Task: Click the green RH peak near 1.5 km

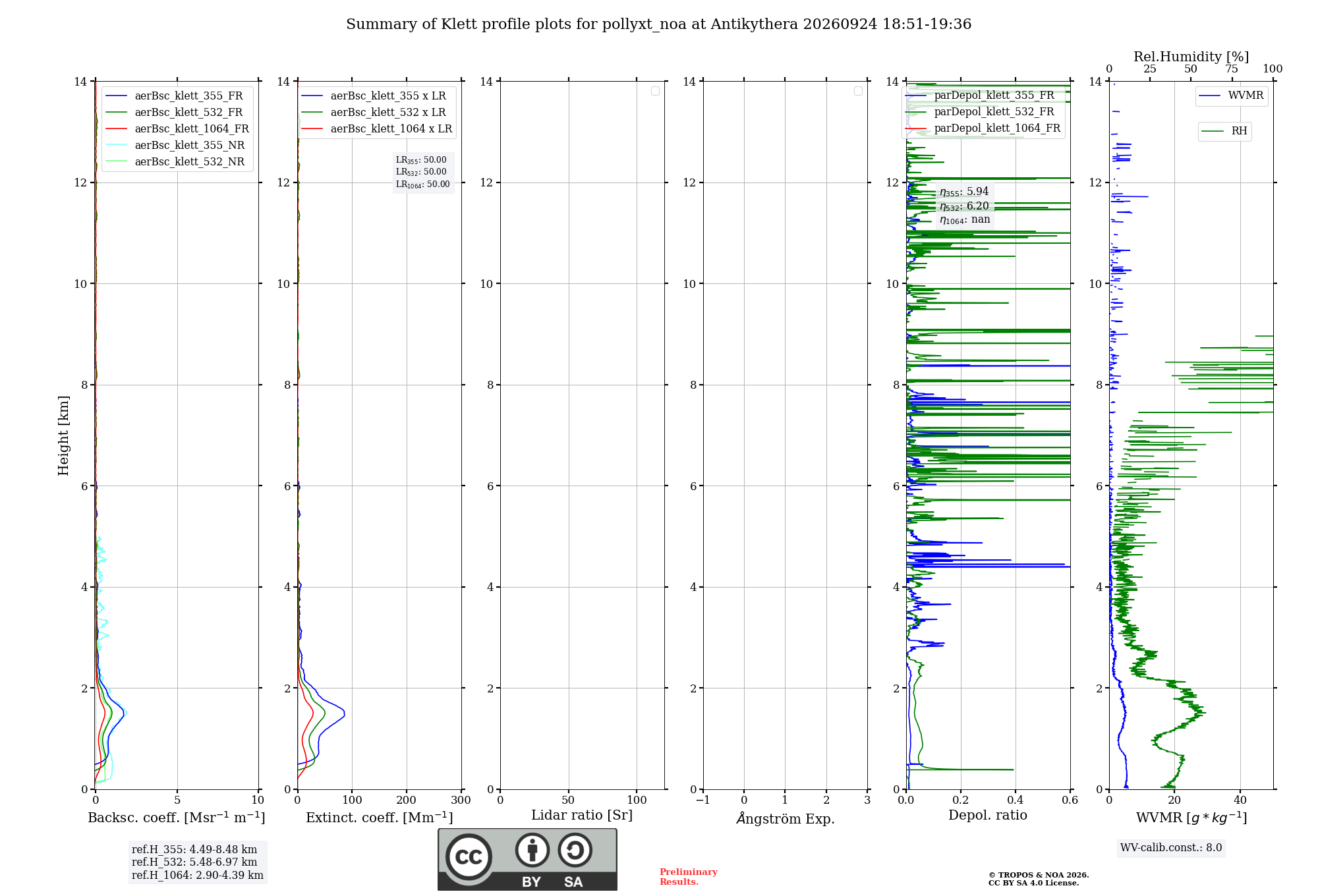Action: click(x=1202, y=712)
